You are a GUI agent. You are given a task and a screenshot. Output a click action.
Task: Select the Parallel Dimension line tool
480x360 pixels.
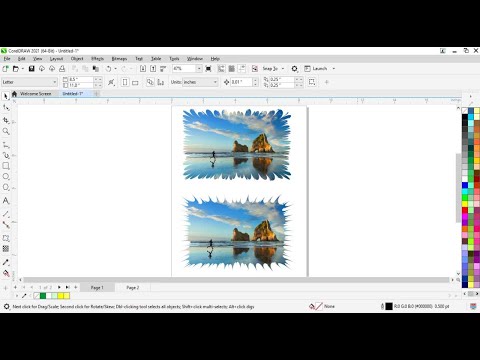tap(6, 214)
